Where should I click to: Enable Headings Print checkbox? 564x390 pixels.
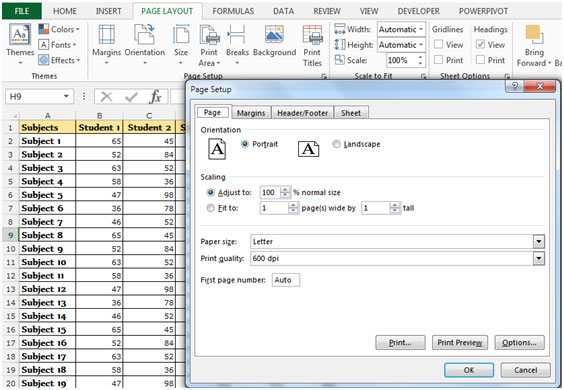(480, 60)
